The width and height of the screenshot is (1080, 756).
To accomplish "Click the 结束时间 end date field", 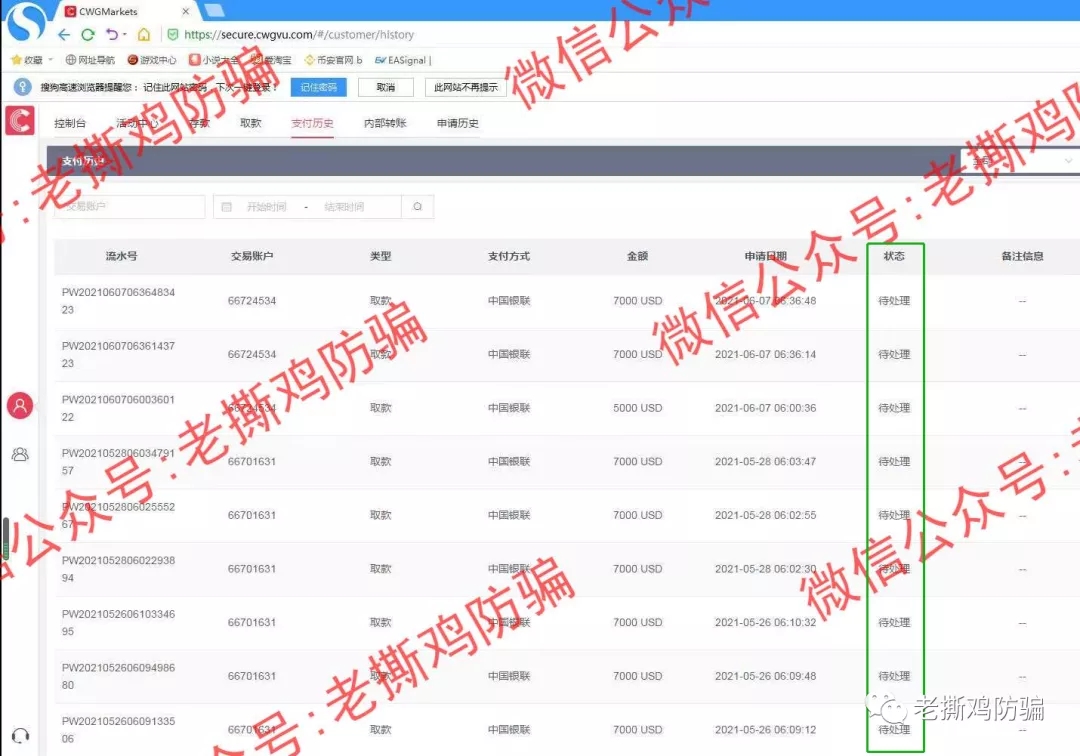I will point(344,207).
